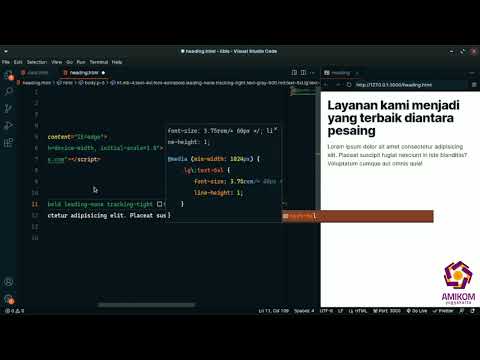
Task: Click the feedback icon in status bar
Action: pyautogui.click(x=462, y=311)
